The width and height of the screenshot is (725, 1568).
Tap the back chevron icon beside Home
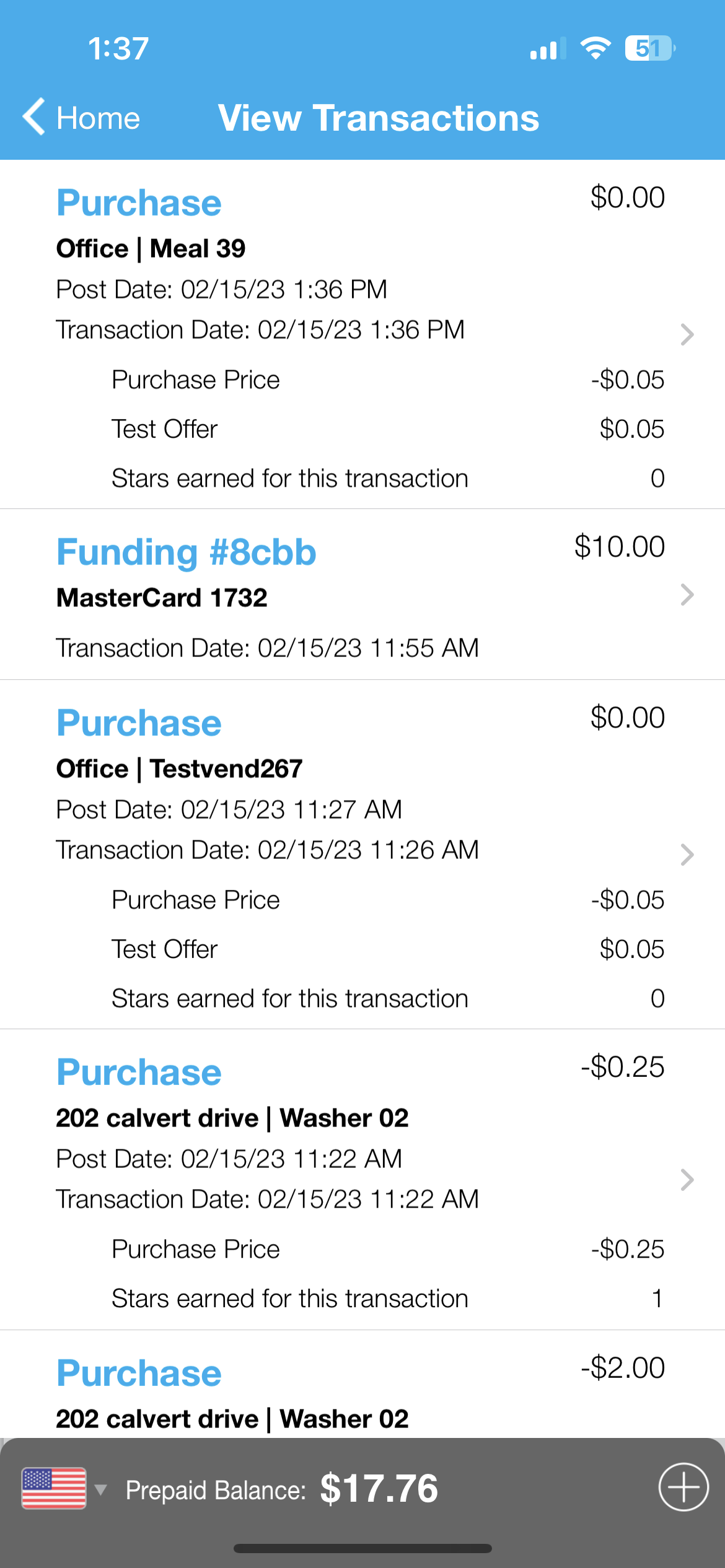[x=34, y=116]
